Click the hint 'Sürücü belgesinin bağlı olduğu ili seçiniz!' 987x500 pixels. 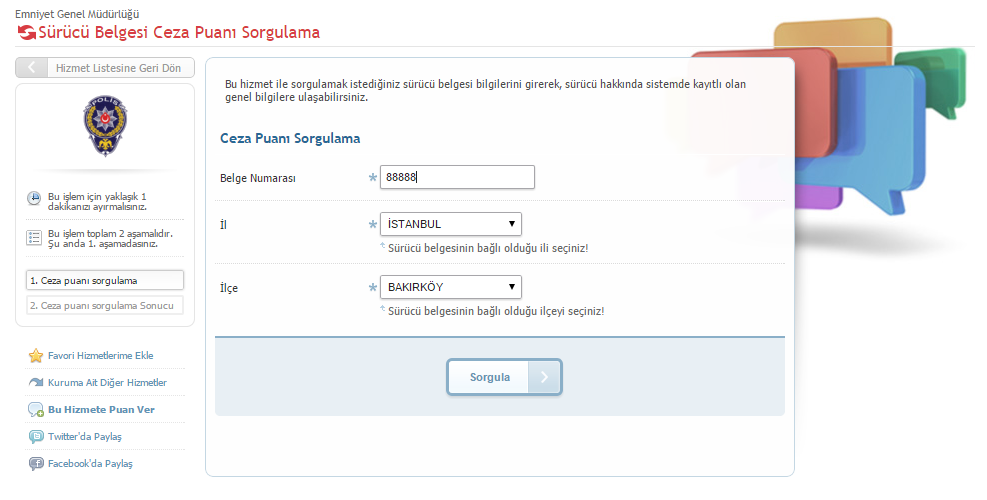pyautogui.click(x=488, y=248)
